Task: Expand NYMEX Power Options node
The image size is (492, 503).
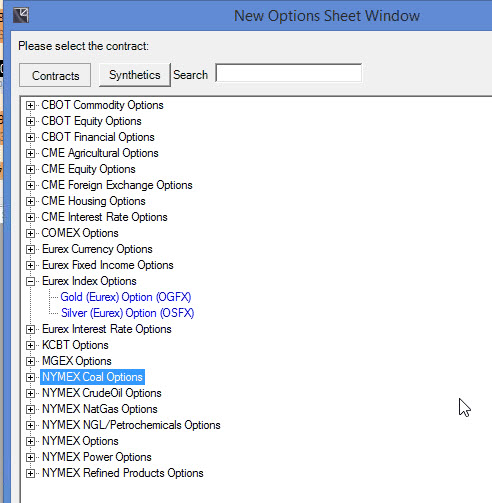Action: [30, 457]
